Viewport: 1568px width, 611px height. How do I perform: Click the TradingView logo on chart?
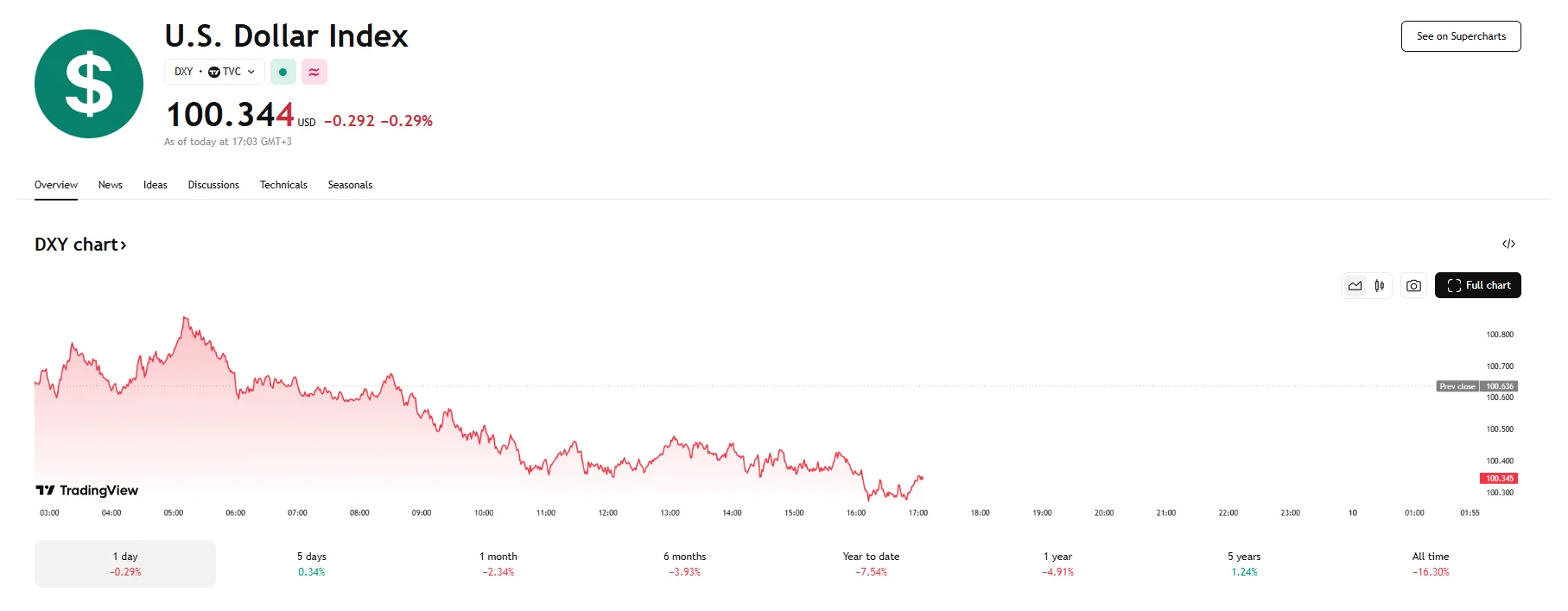[87, 490]
